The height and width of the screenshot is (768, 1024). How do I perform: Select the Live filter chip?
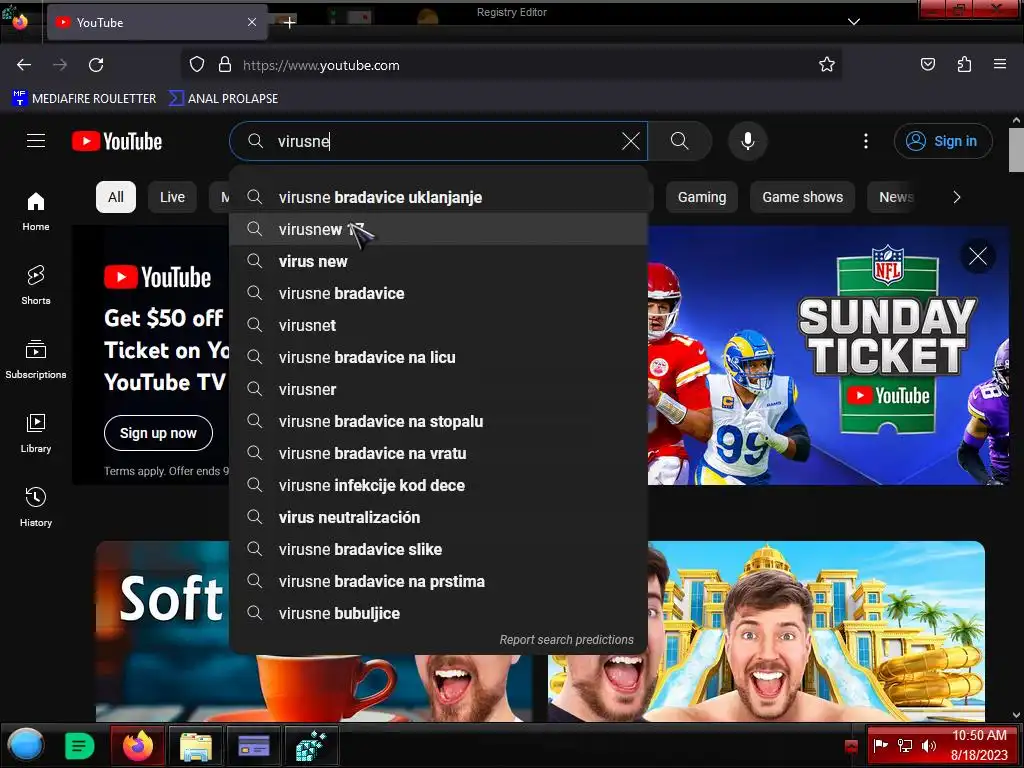(x=172, y=197)
